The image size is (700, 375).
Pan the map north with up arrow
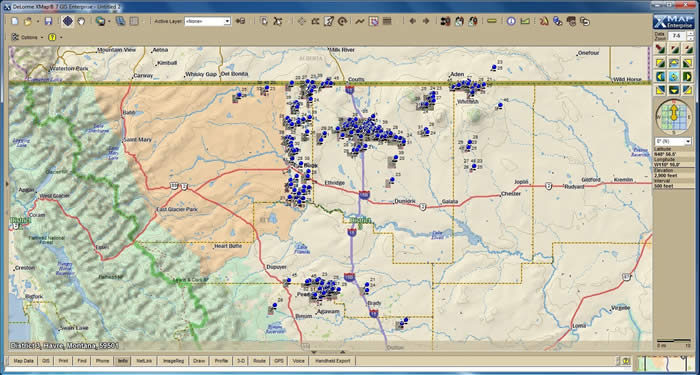point(674,62)
